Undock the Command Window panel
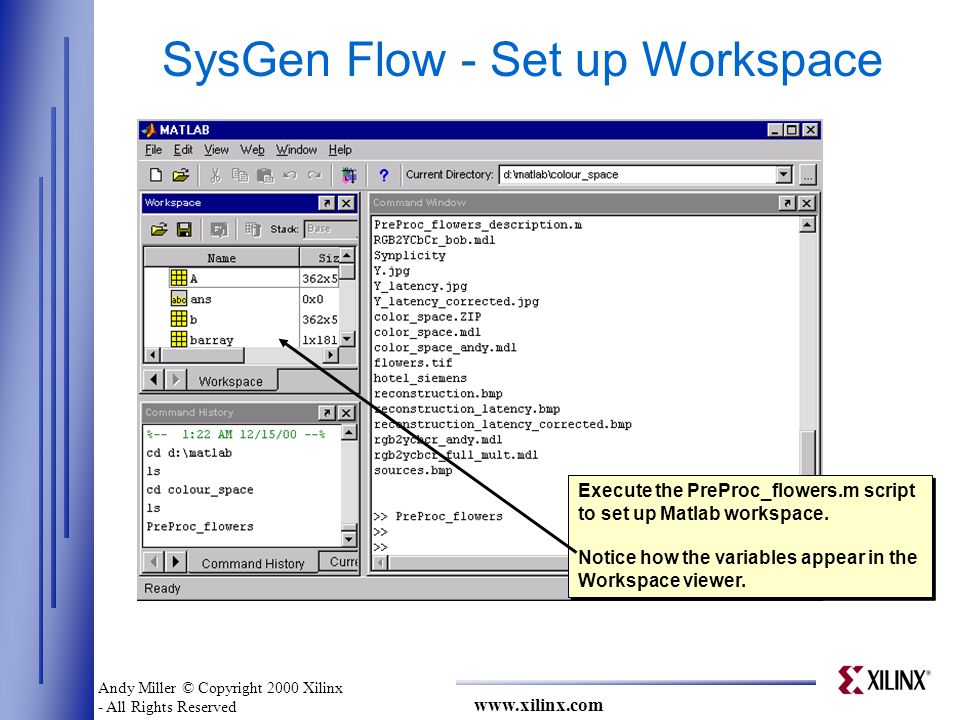 tap(787, 203)
